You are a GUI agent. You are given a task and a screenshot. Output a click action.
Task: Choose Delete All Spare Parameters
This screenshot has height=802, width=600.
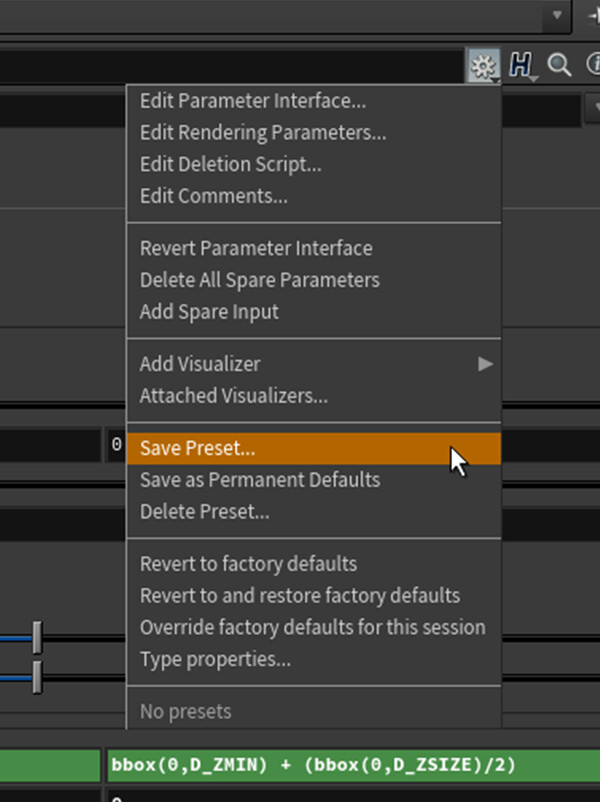pos(259,280)
